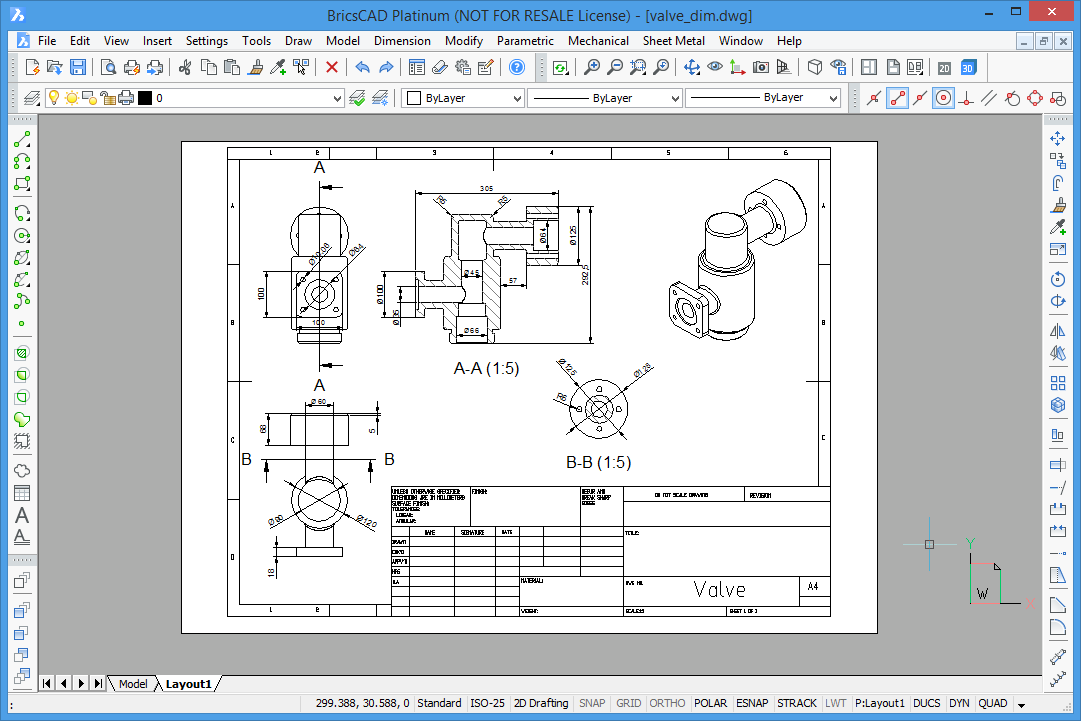Open the Help question mark icon
The height and width of the screenshot is (721, 1081).
(517, 67)
